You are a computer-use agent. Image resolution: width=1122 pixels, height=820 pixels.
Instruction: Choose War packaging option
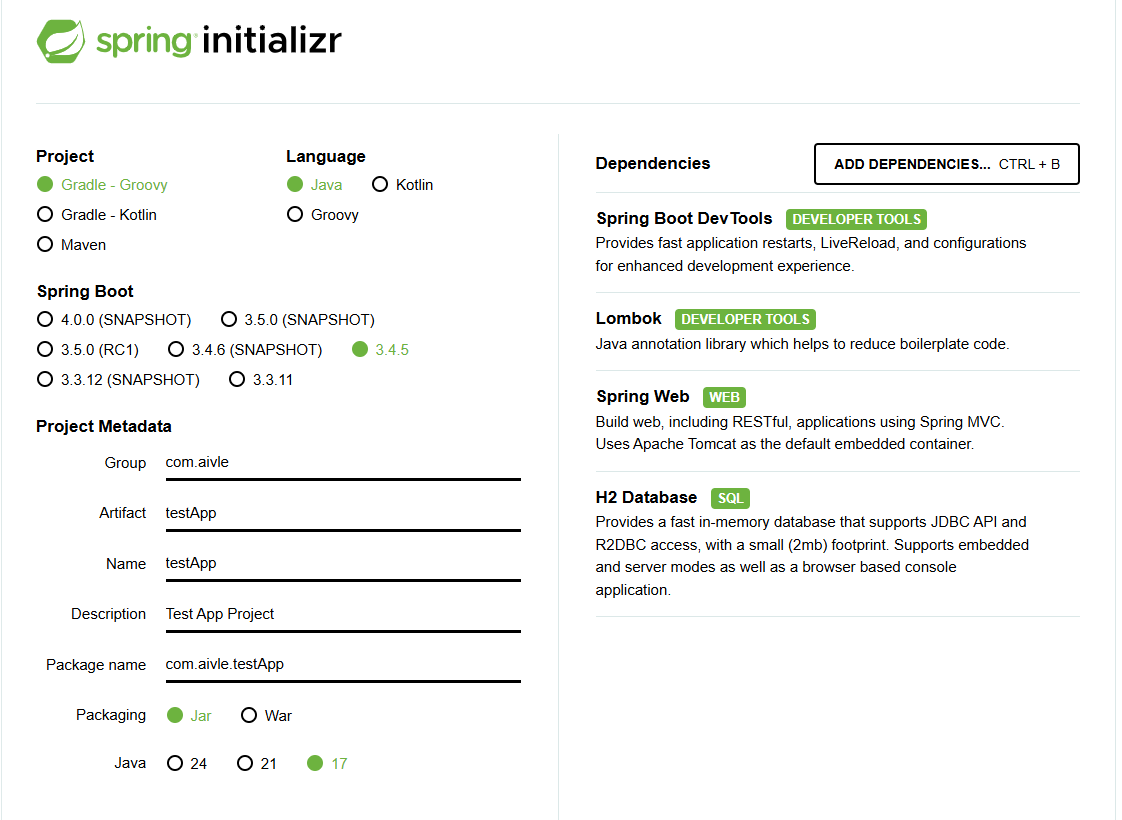267,716
